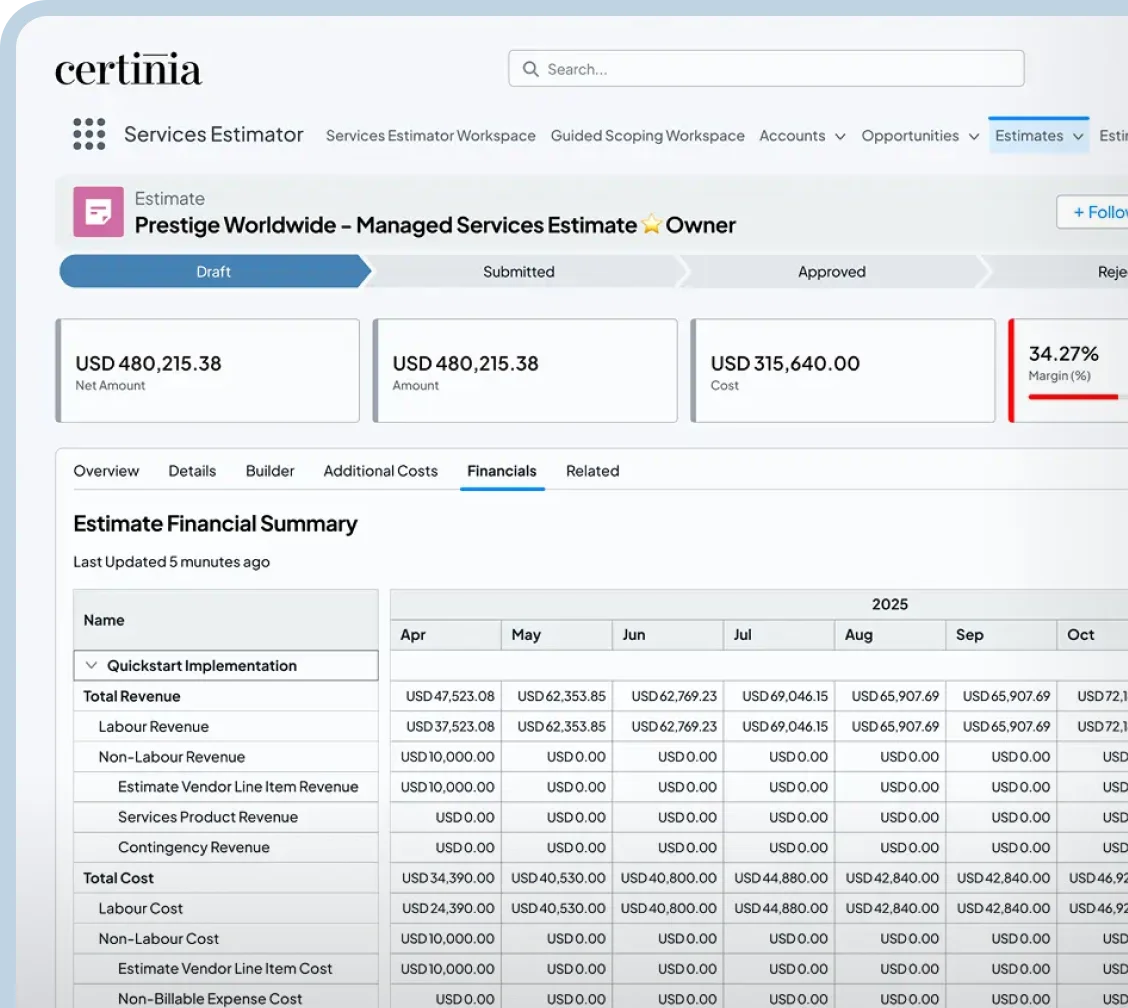The width and height of the screenshot is (1128, 1008).
Task: Select the Additional Costs tab
Action: pos(380,471)
